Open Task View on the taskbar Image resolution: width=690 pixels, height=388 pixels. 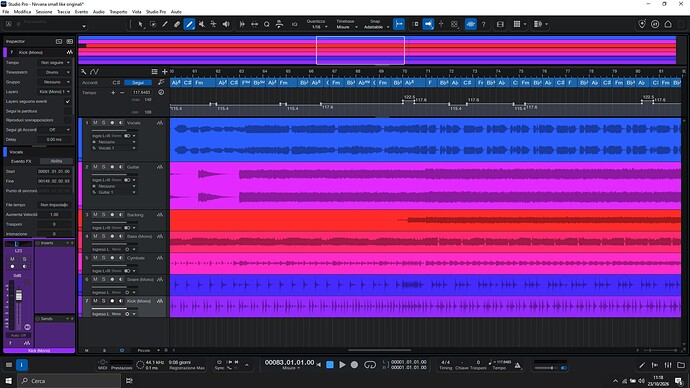[x=129, y=381]
